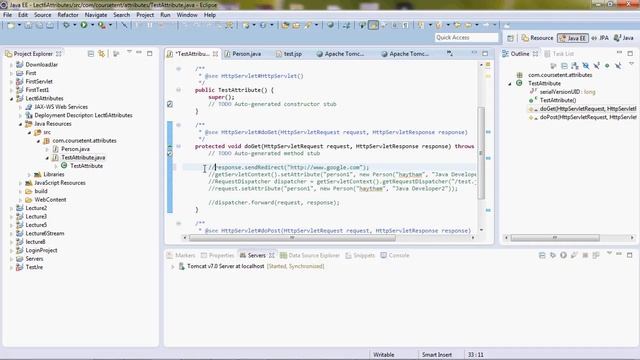Switch to Snippets tab
640x360 pixels.
(x=360, y=256)
